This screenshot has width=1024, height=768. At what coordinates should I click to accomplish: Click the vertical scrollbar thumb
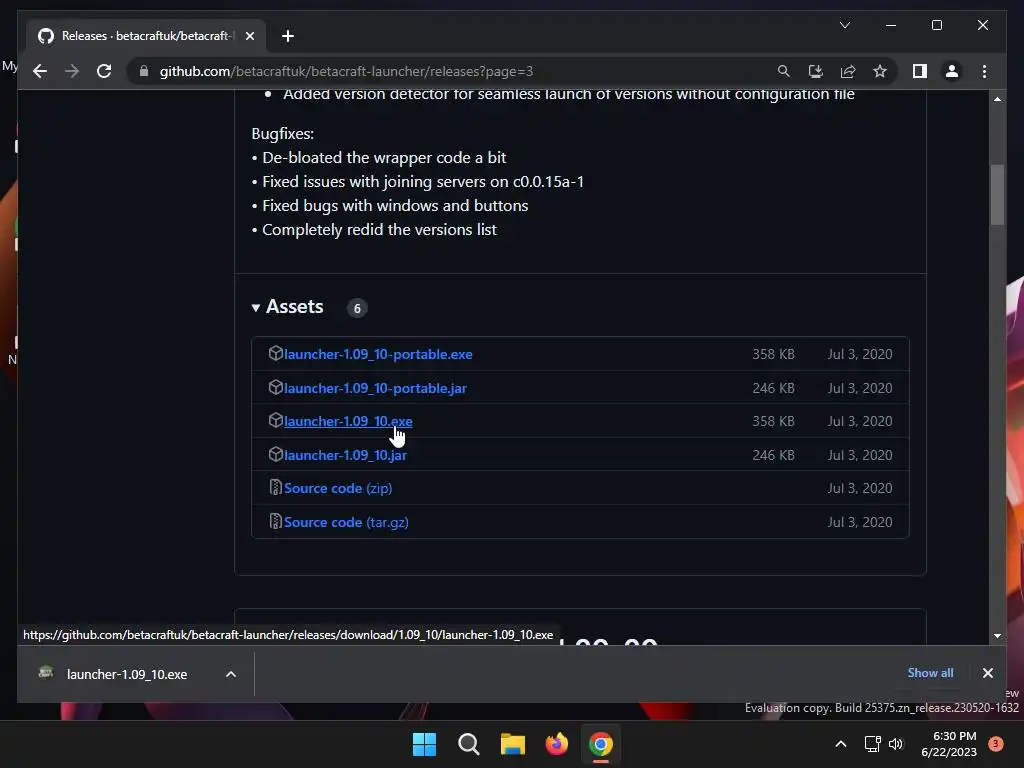pos(997,195)
